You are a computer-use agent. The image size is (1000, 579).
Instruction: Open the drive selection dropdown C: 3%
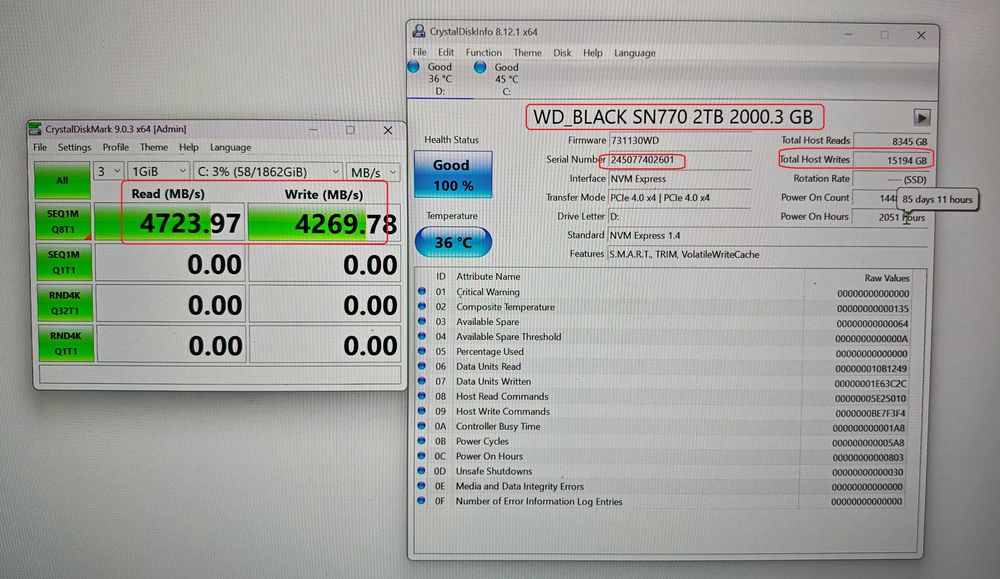[268, 172]
